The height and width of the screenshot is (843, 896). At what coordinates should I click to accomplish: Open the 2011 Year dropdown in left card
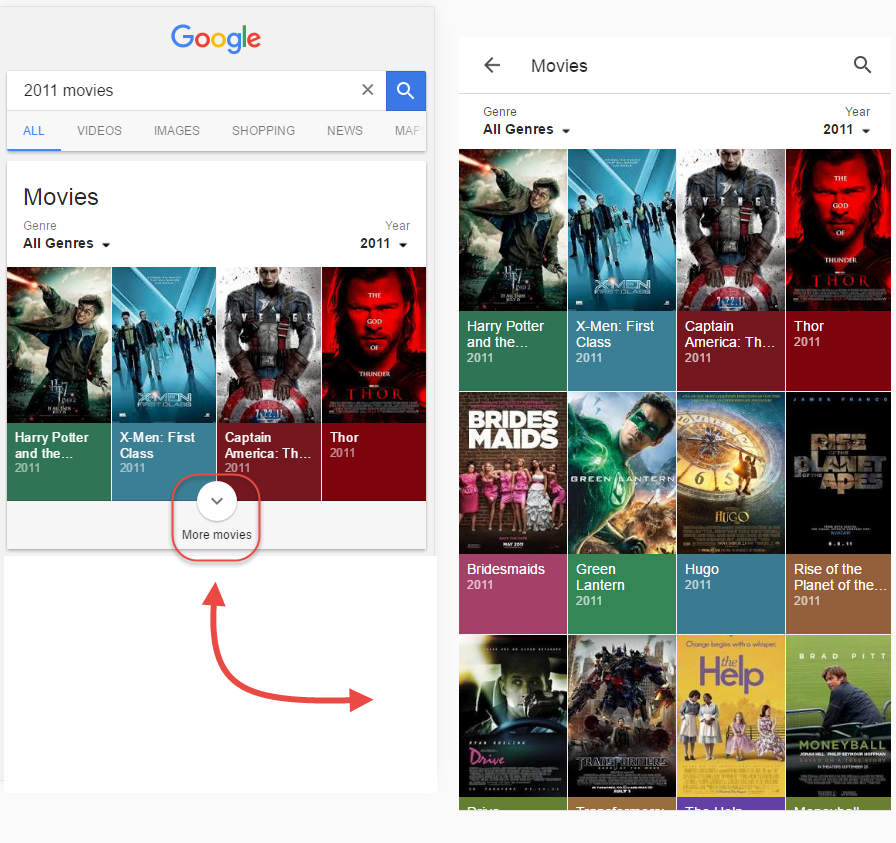(384, 244)
